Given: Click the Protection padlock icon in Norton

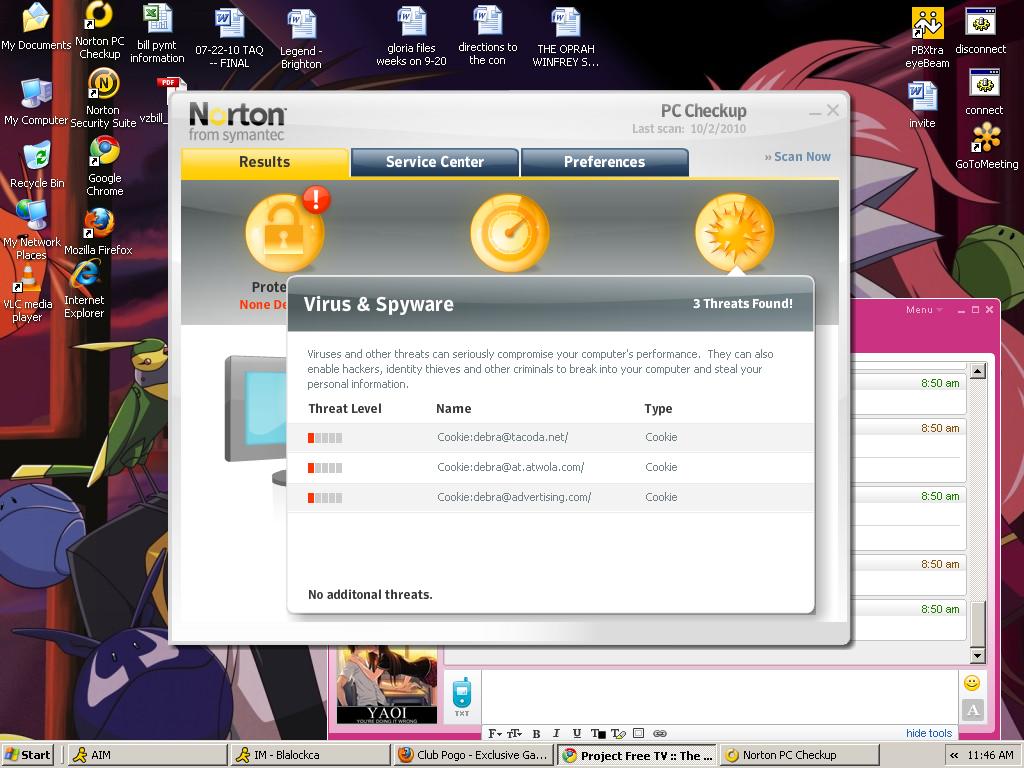Looking at the screenshot, I should coord(284,233).
